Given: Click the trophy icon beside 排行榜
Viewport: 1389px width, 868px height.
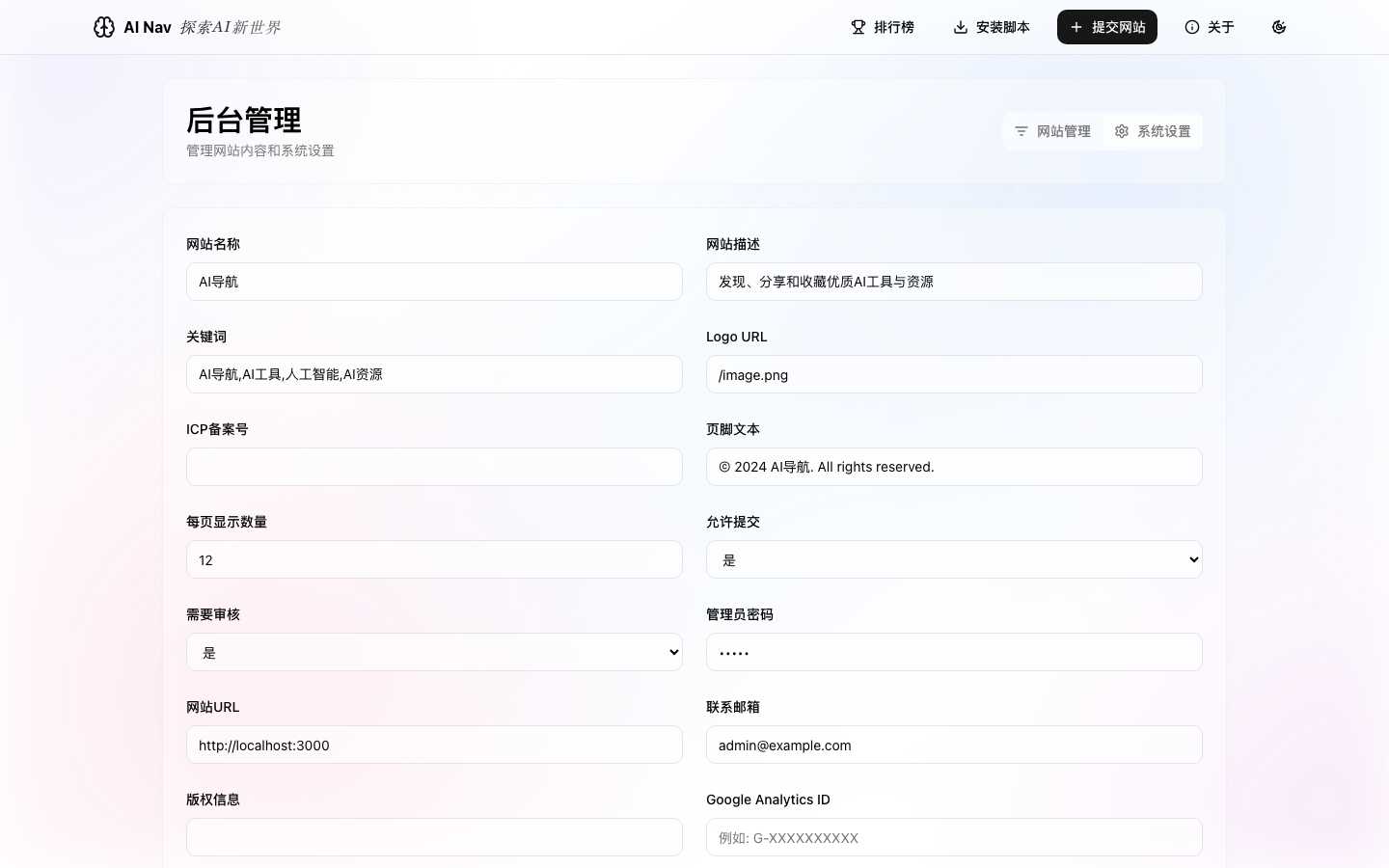Looking at the screenshot, I should pos(858,27).
